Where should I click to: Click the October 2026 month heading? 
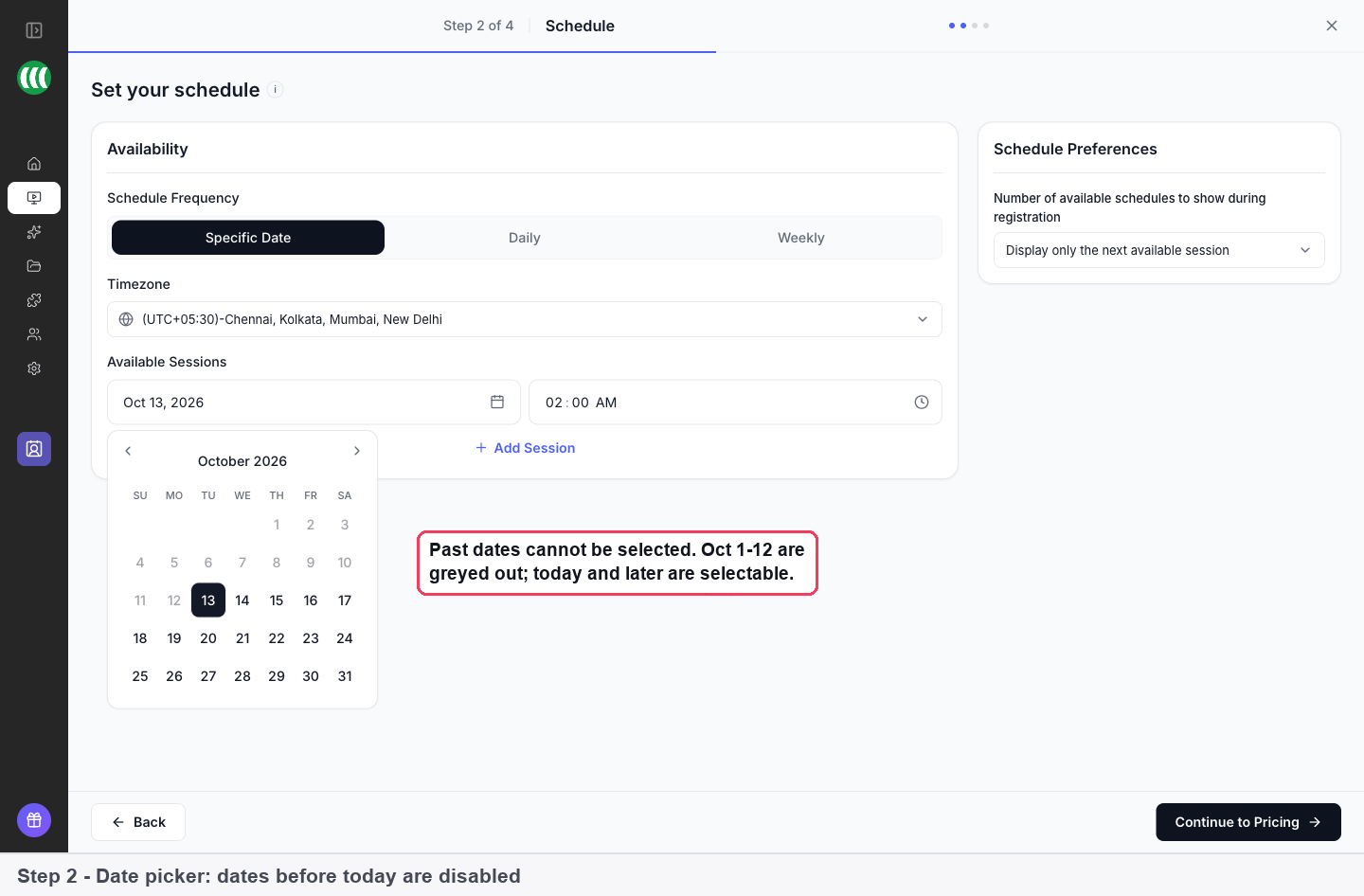(242, 461)
